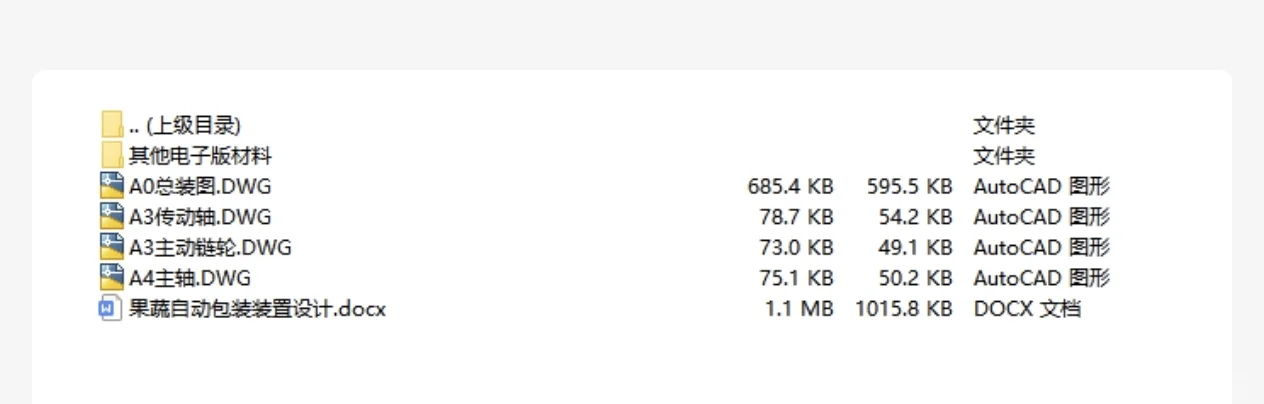Screen dimensions: 1264x404
Task: Click the 1015.8 KB packed size value
Action: 903,308
